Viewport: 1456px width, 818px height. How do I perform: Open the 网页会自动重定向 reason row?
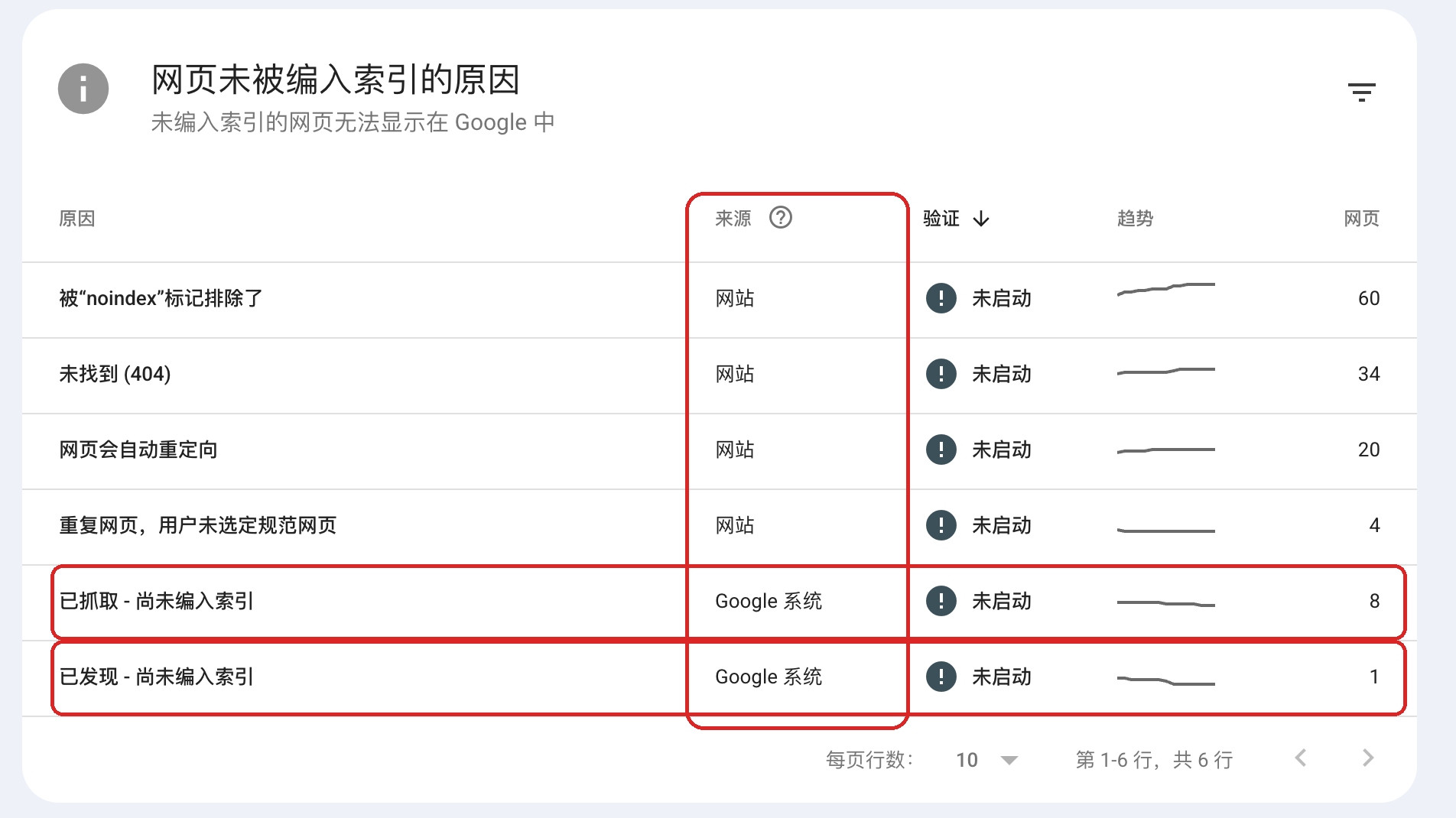(x=719, y=450)
